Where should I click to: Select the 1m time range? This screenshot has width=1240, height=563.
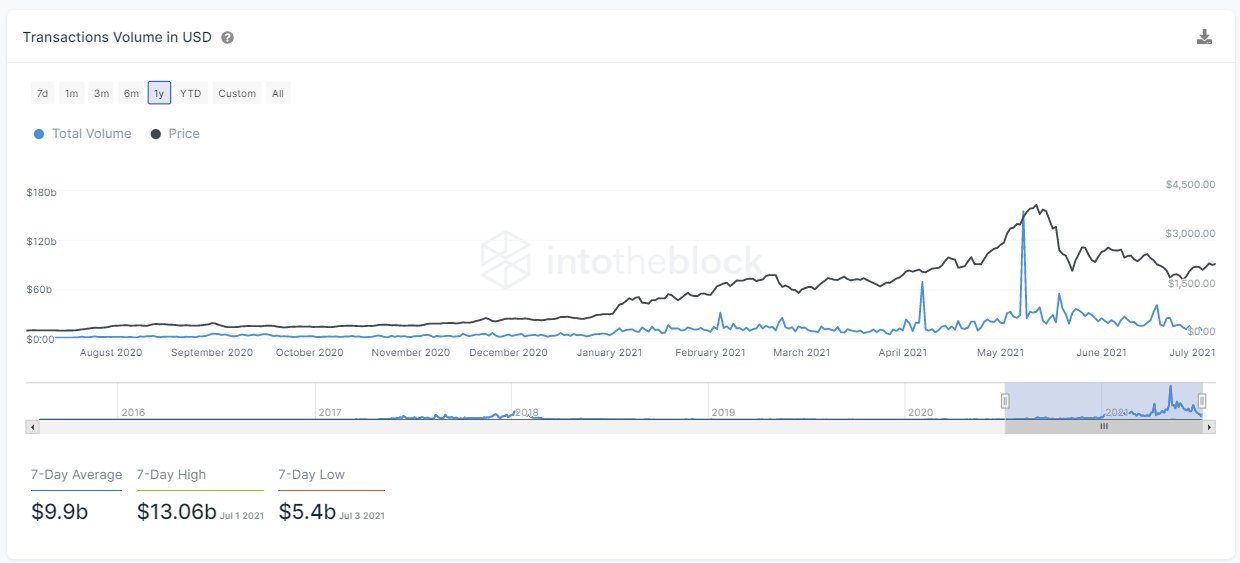71,93
